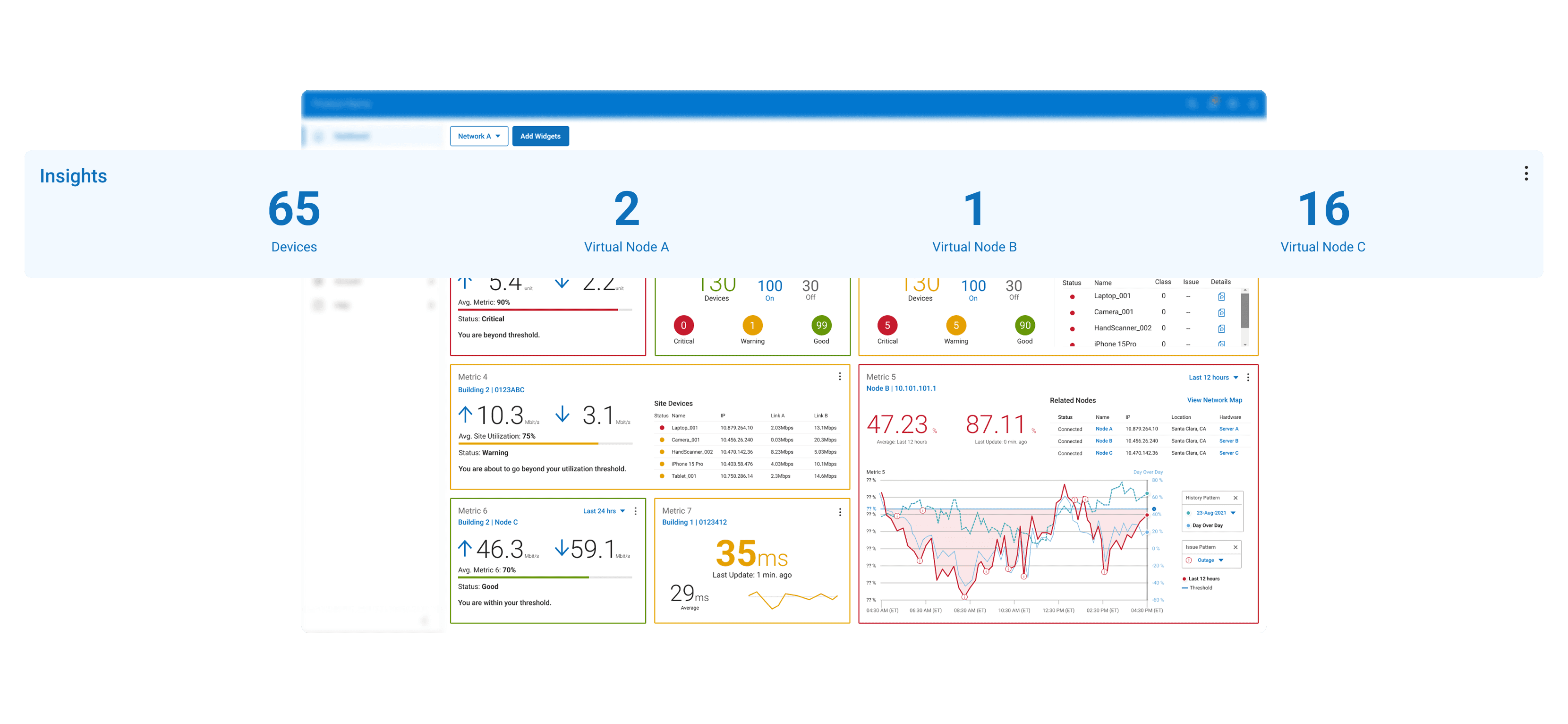Open details icon for Laptop_001 row

(x=1221, y=296)
